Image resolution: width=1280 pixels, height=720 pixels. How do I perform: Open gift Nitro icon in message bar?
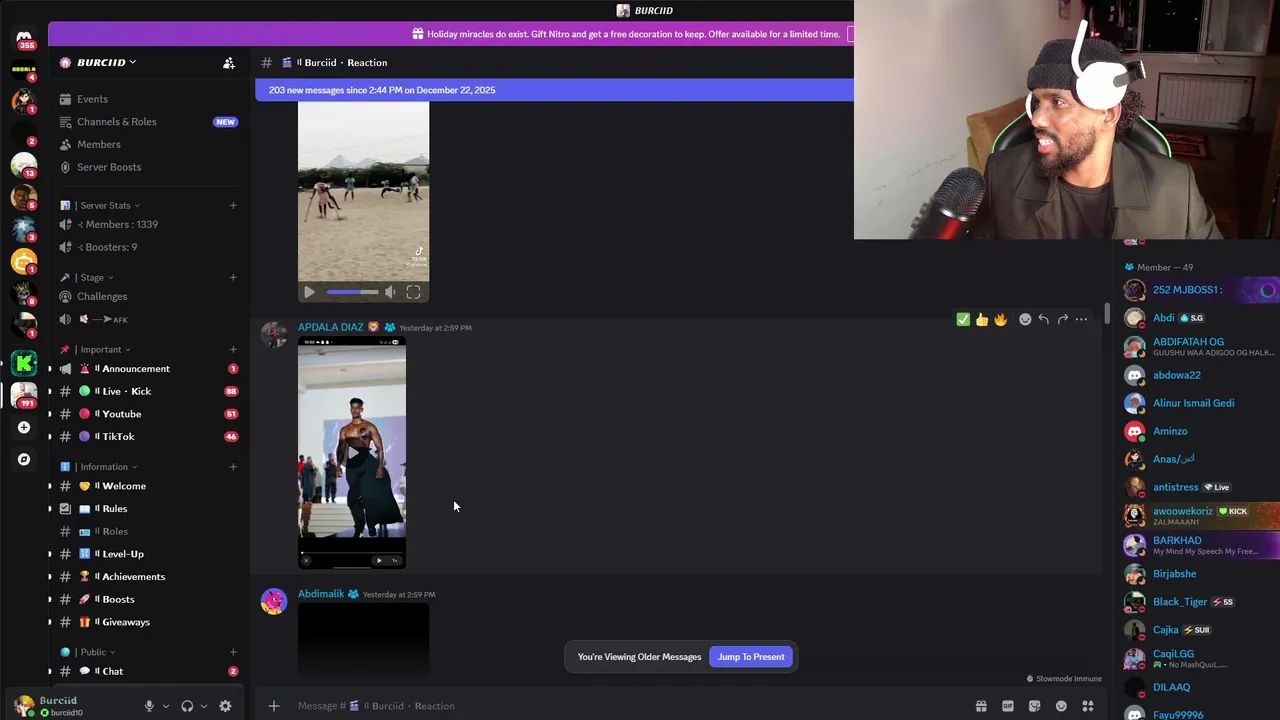click(981, 706)
